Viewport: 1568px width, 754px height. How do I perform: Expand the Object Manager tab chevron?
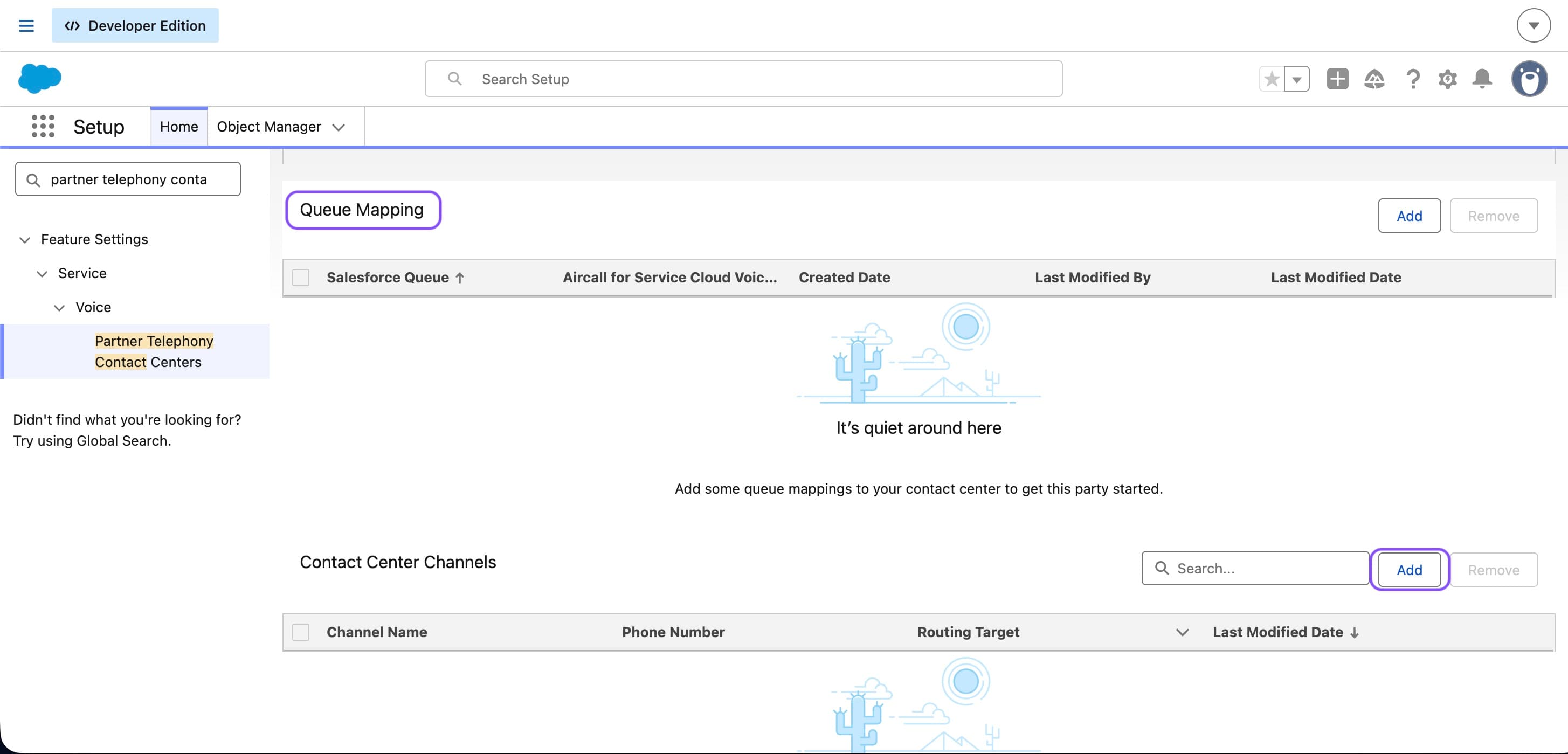point(339,127)
